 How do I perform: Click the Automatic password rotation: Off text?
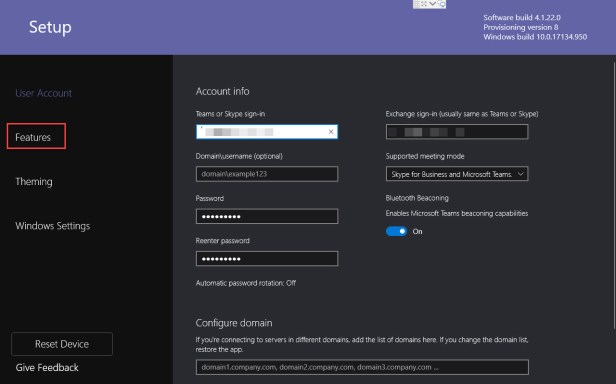pyautogui.click(x=246, y=283)
